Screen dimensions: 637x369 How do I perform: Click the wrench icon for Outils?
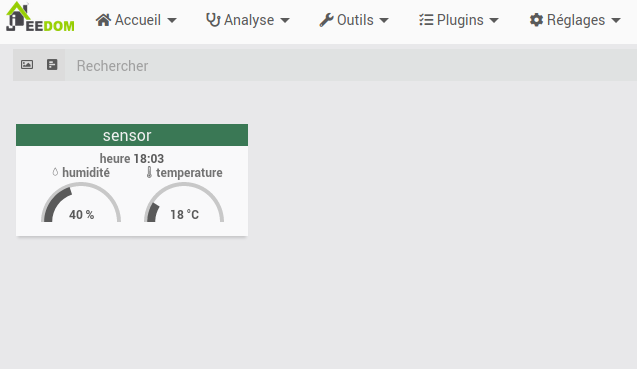click(326, 20)
